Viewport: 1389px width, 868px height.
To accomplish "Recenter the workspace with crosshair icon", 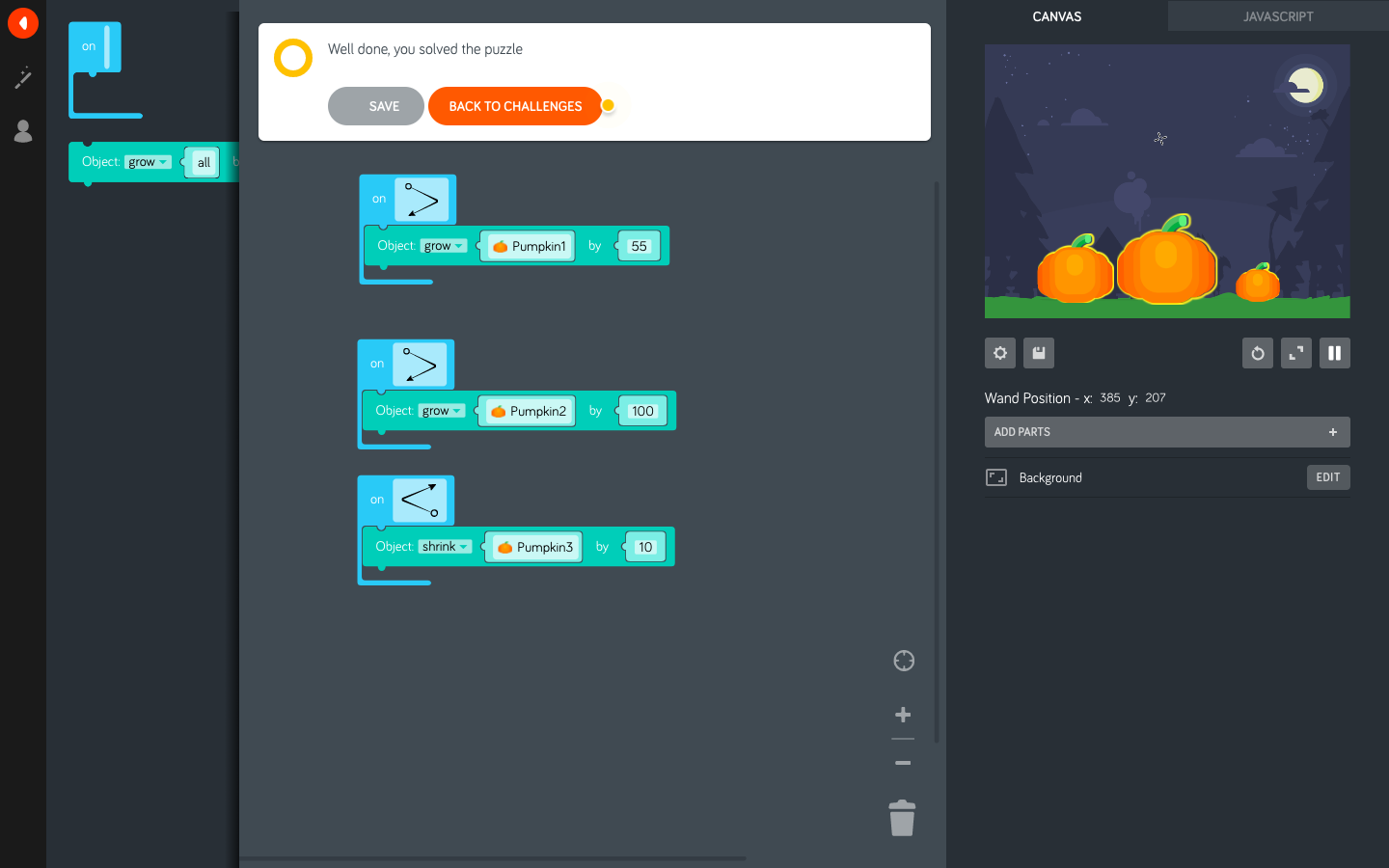I will point(904,661).
